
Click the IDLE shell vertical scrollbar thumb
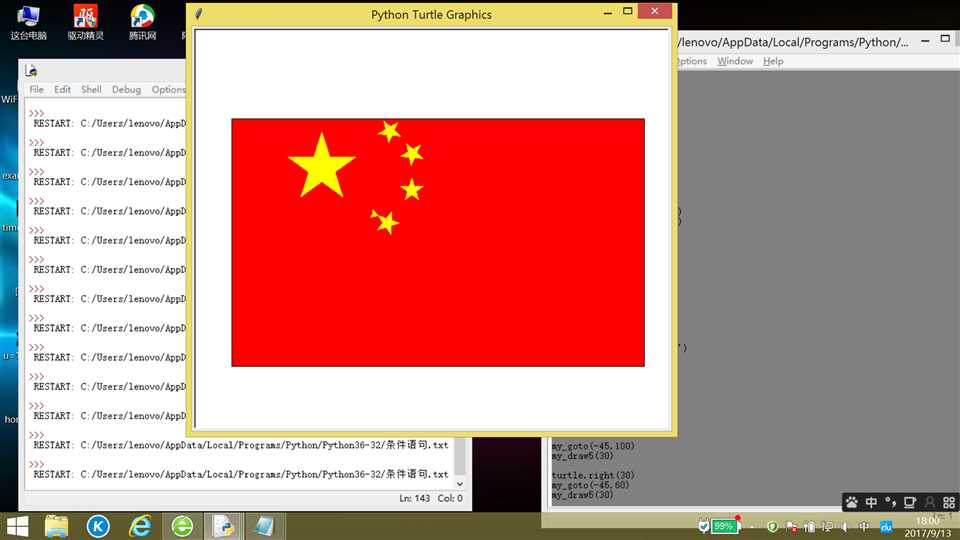pos(460,457)
